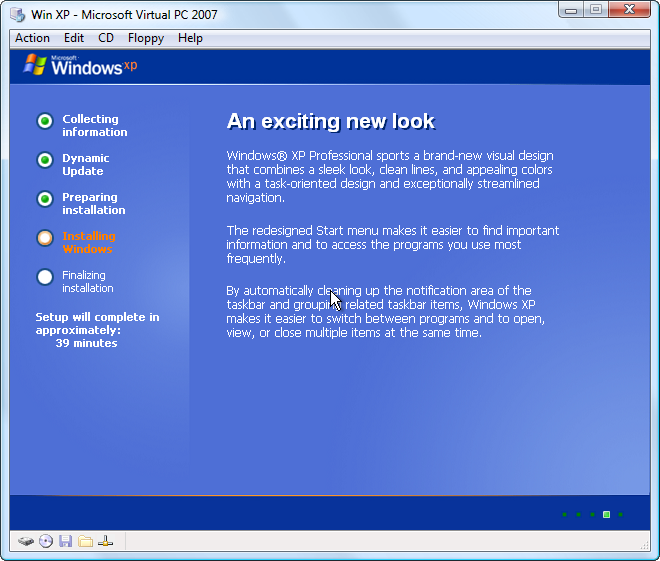Click the green setup progress animation dots
660x561 pixels.
click(592, 514)
